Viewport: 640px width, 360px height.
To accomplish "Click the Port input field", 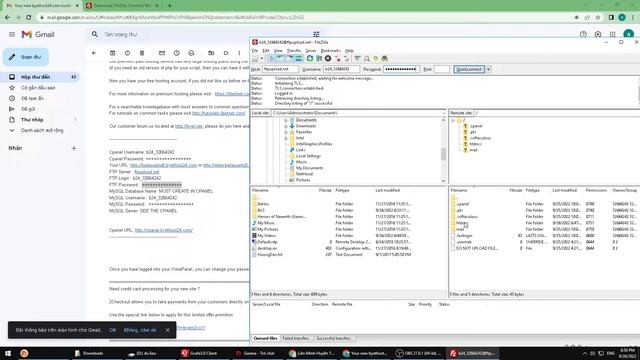I will tap(442, 69).
